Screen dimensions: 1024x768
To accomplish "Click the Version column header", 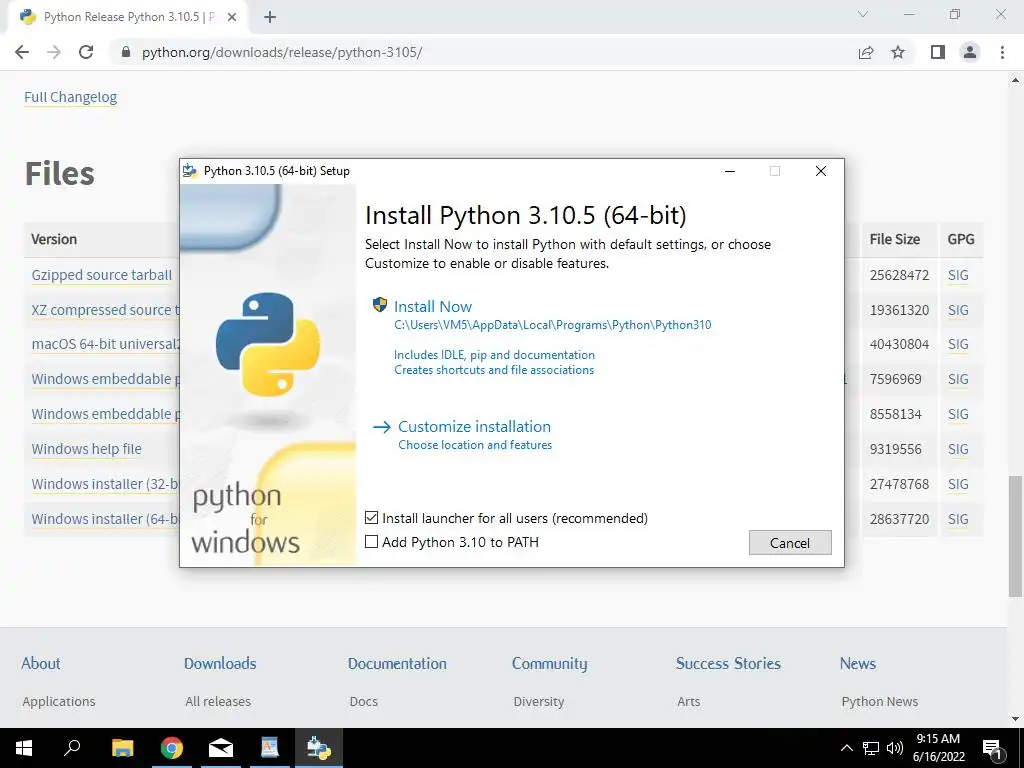I will click(x=54, y=239).
